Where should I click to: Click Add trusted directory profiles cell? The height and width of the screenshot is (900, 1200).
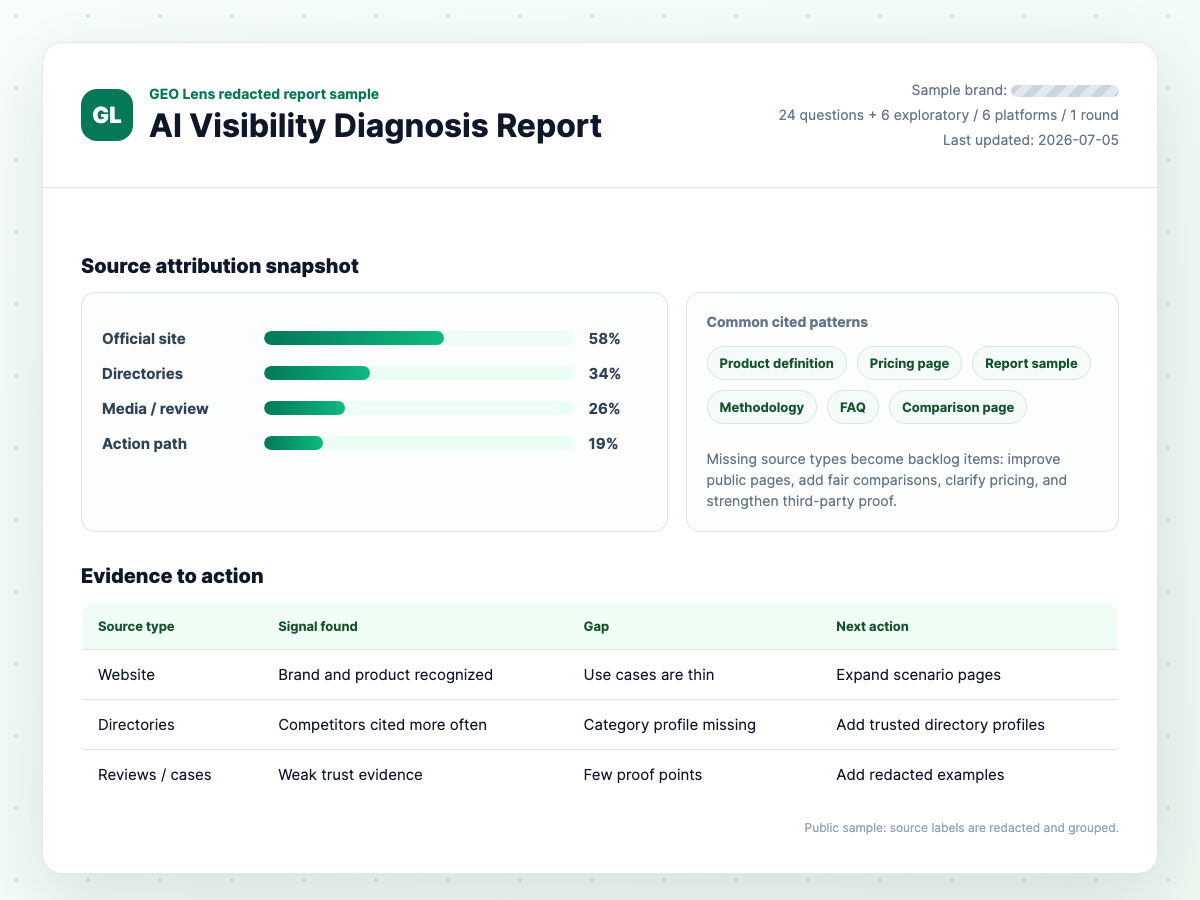coord(940,725)
